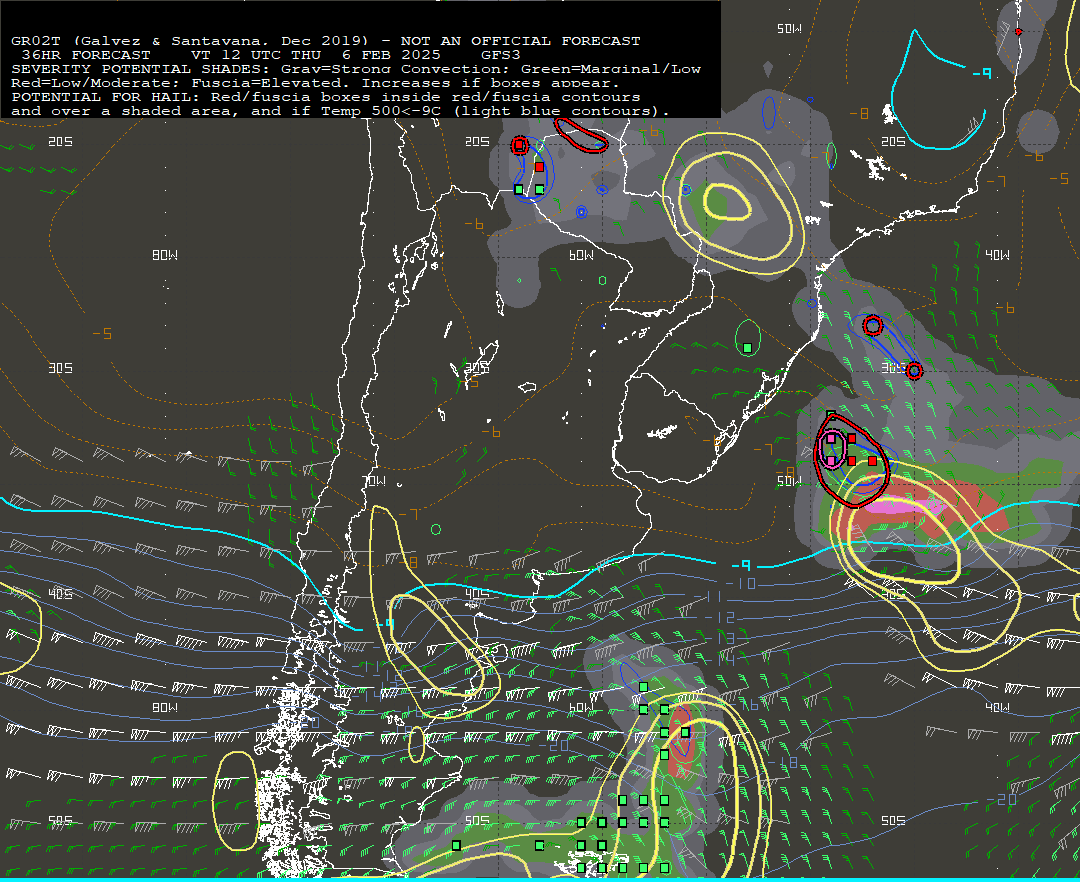
Task: Click the red dot marker on the northeast Brazil coast
Action: pos(1019,31)
